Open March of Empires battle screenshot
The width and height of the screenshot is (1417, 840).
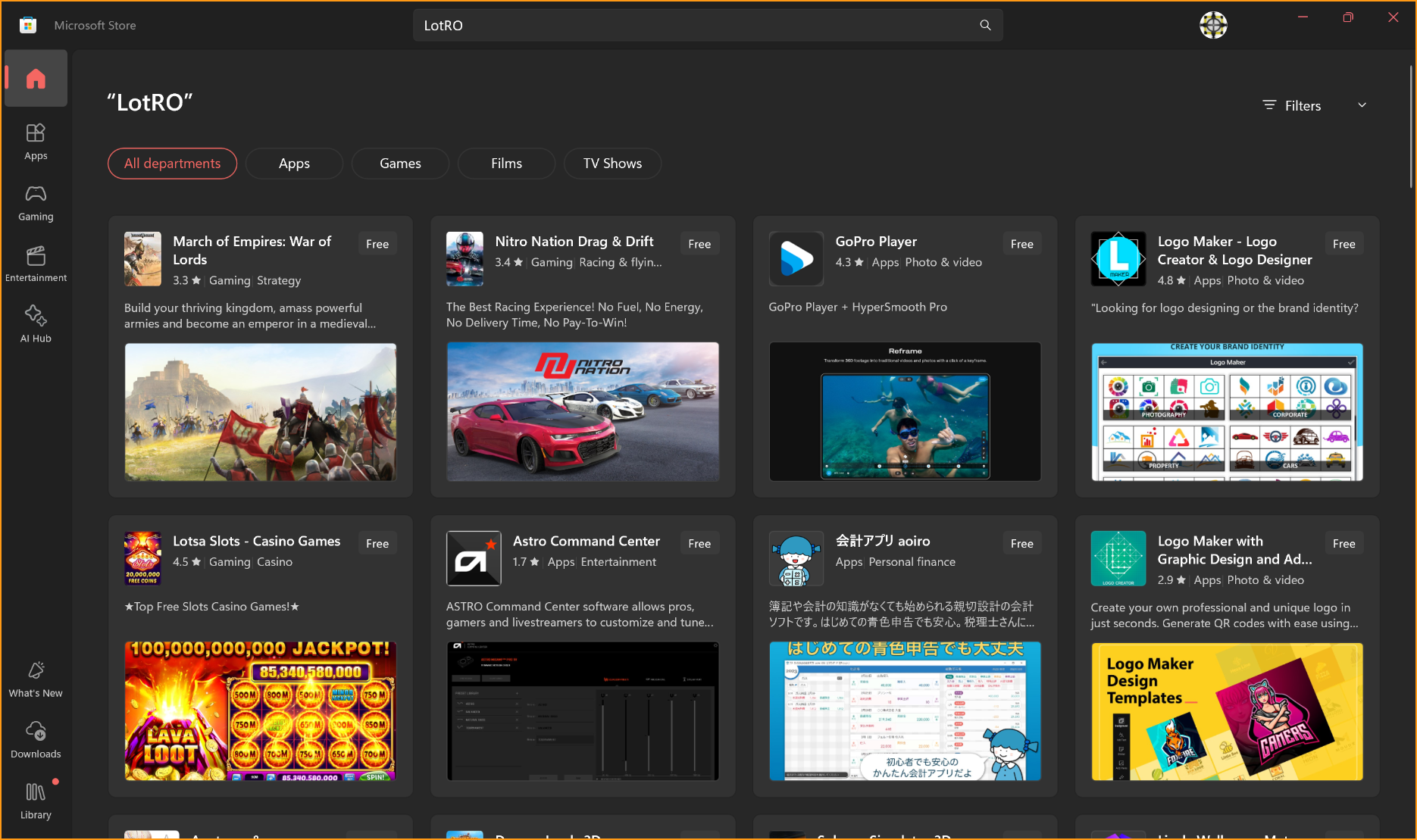(261, 412)
